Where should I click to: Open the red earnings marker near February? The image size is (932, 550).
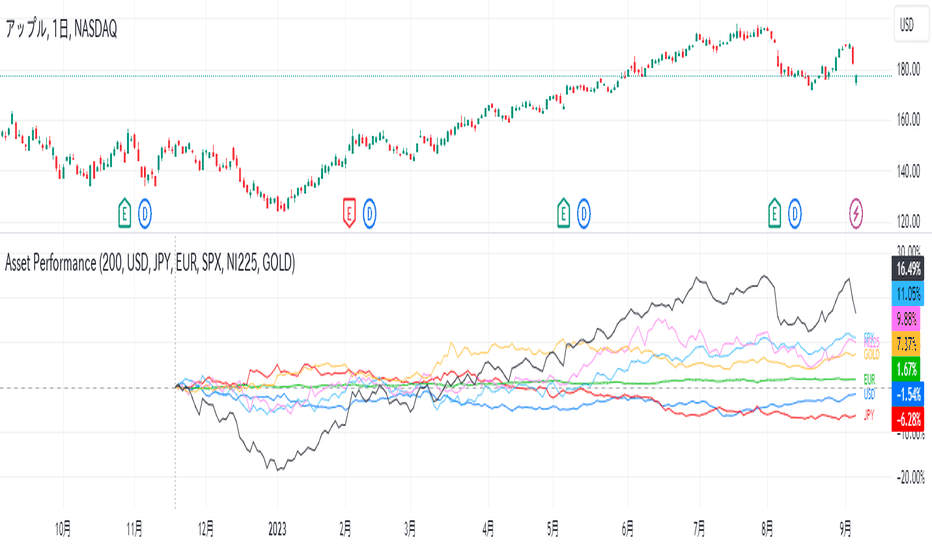349,213
